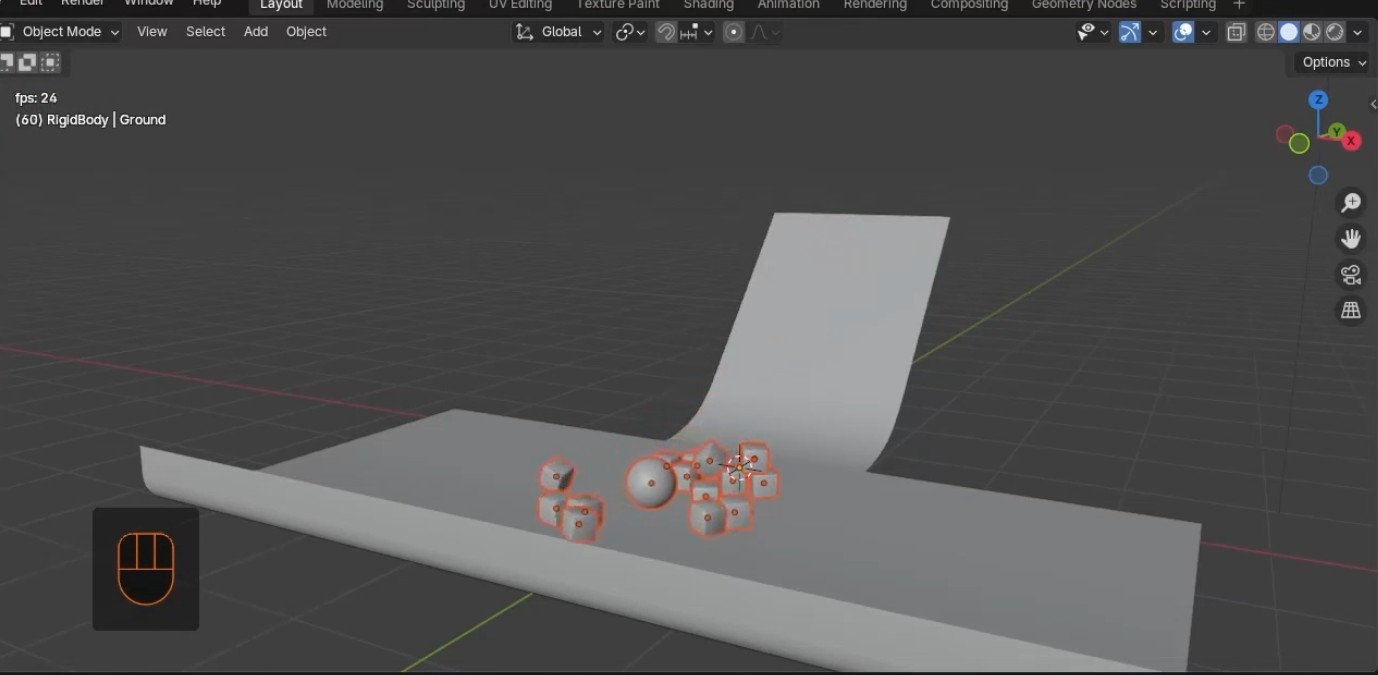Click the red X axis gizmo ball
The height and width of the screenshot is (675, 1378).
(x=1352, y=141)
